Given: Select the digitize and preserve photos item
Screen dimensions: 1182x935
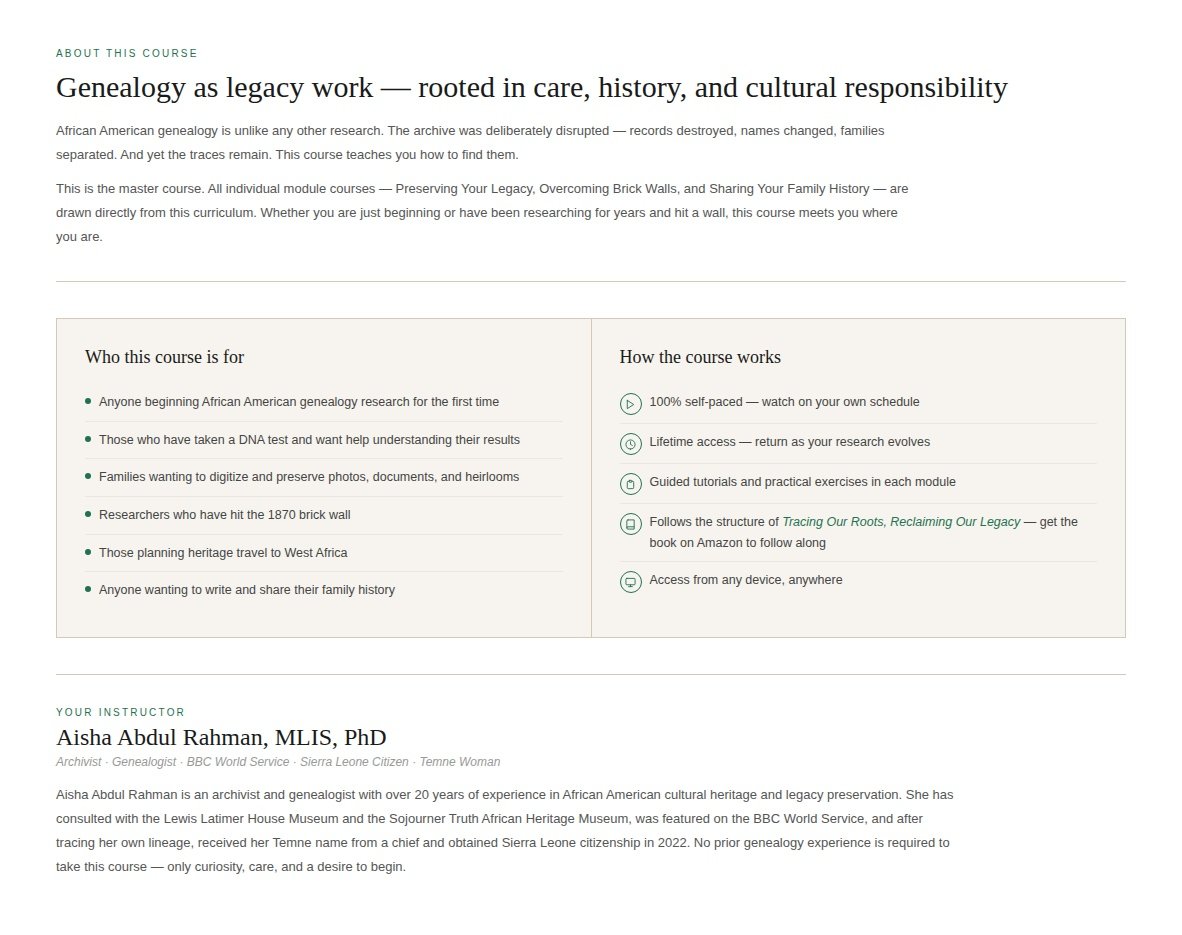Looking at the screenshot, I should 324,477.
